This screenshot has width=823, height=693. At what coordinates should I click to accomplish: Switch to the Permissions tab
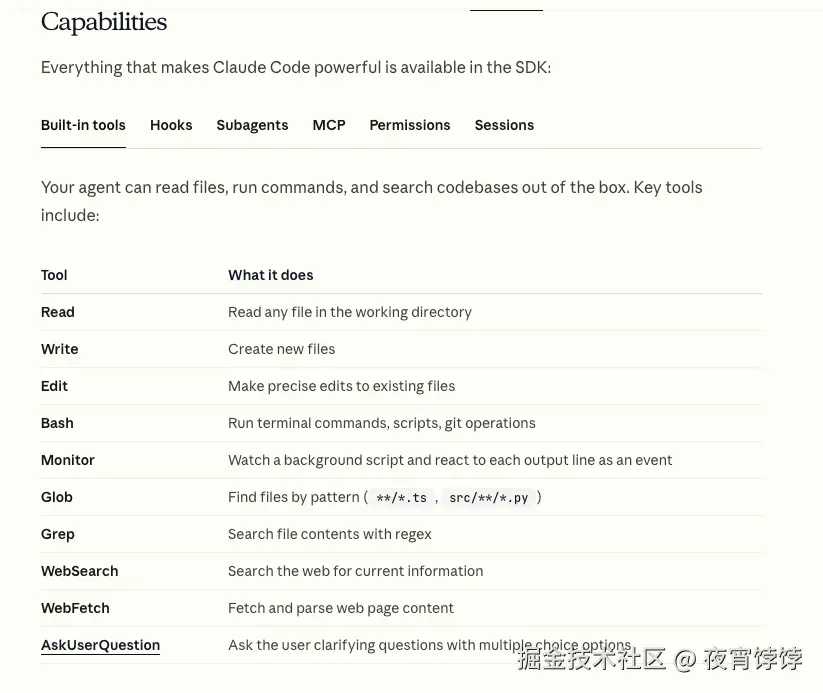click(x=409, y=125)
